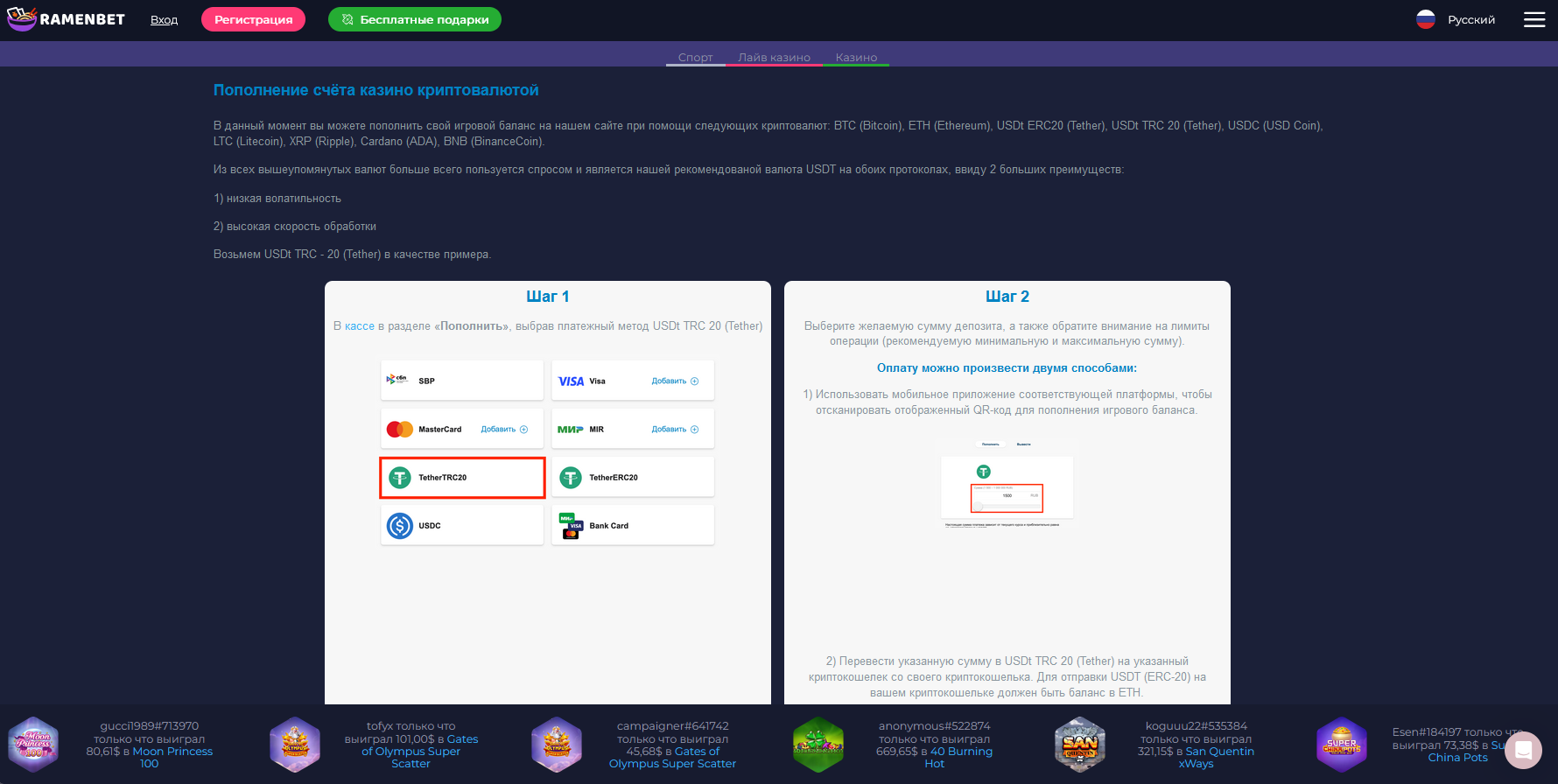This screenshot has width=1558, height=784.
Task: Click Добавить next to Visa
Action: (x=675, y=381)
